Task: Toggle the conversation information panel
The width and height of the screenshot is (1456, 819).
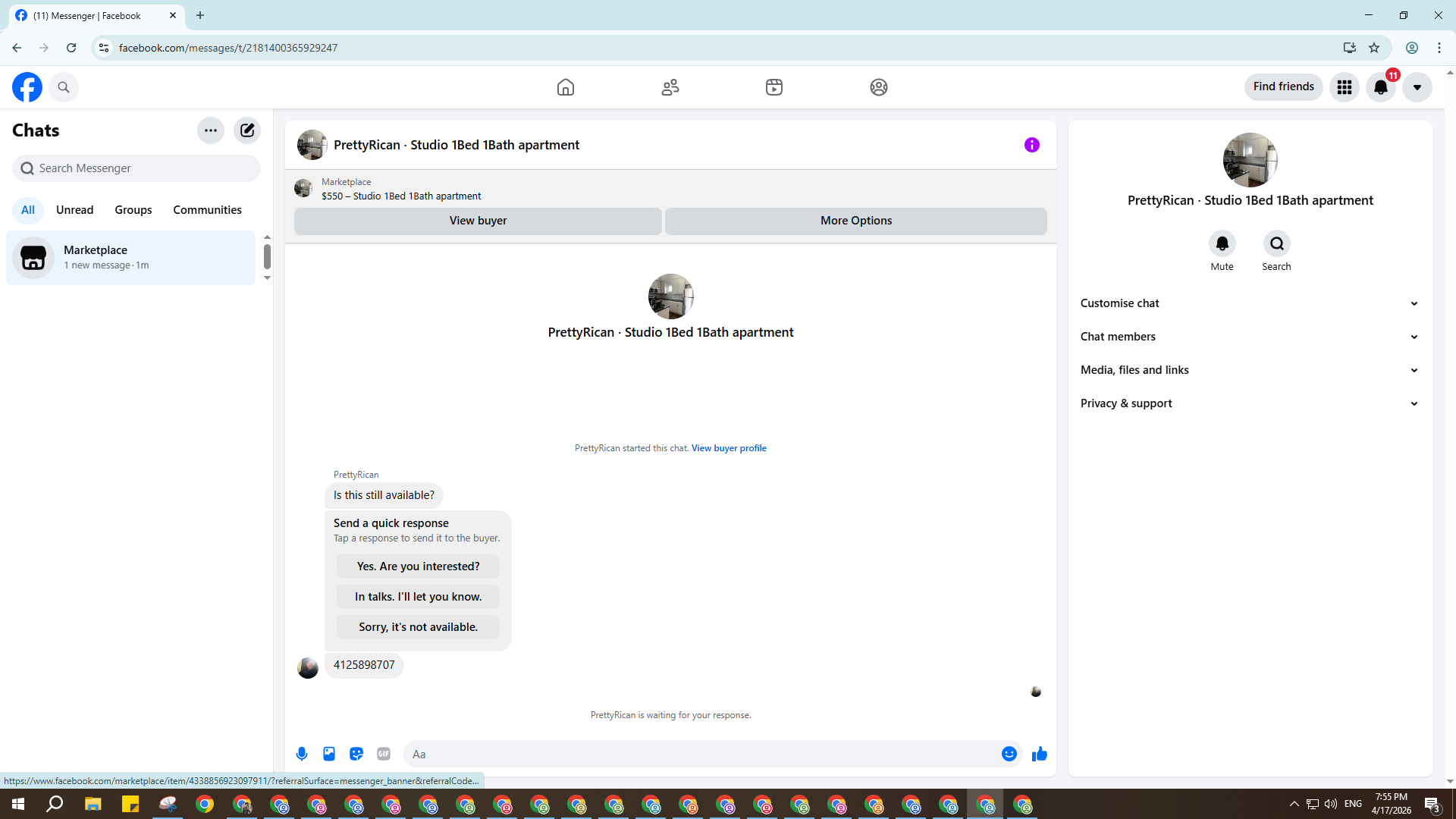Action: point(1031,145)
